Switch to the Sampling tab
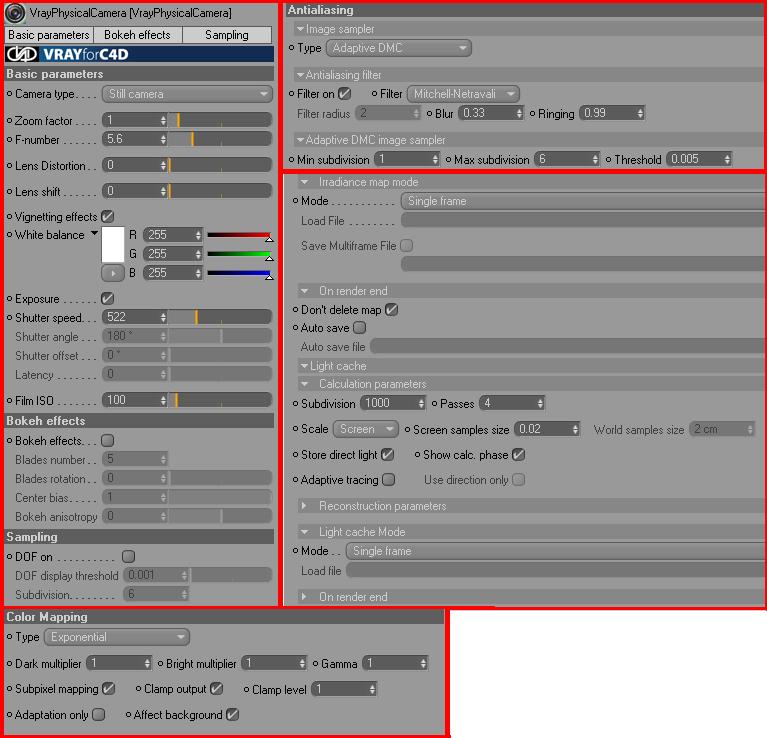Viewport: 767px width, 738px height. coord(227,35)
